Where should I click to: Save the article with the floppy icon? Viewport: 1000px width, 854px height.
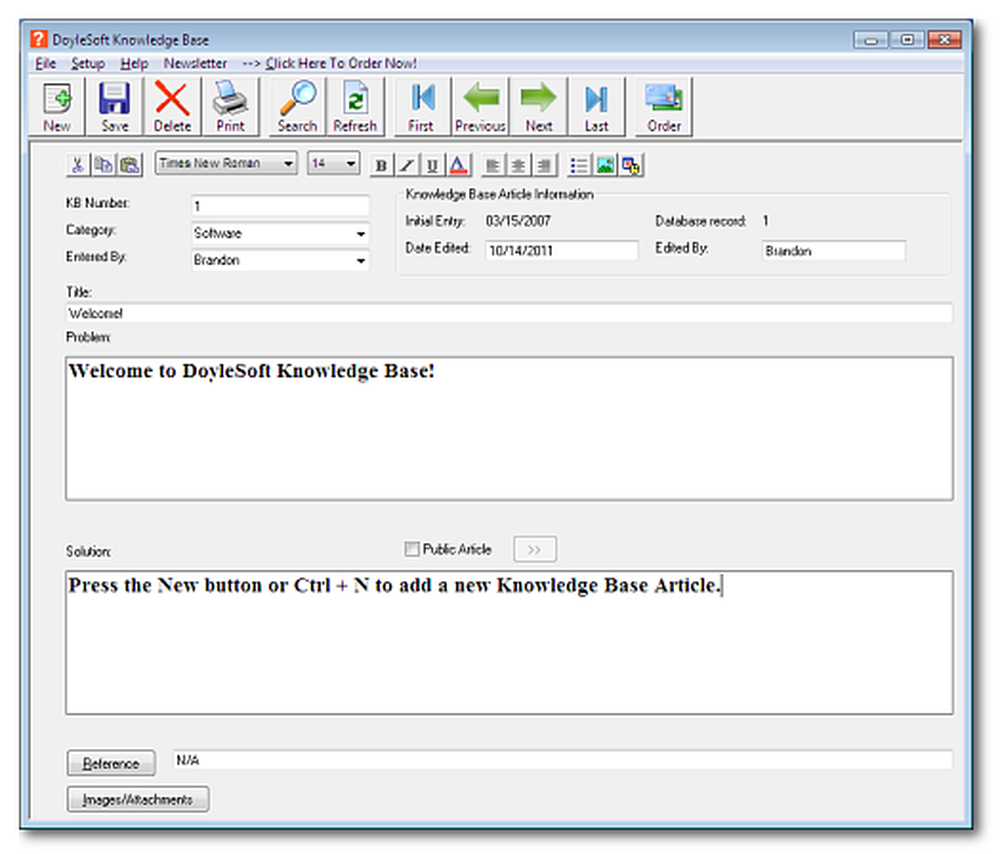pos(115,107)
